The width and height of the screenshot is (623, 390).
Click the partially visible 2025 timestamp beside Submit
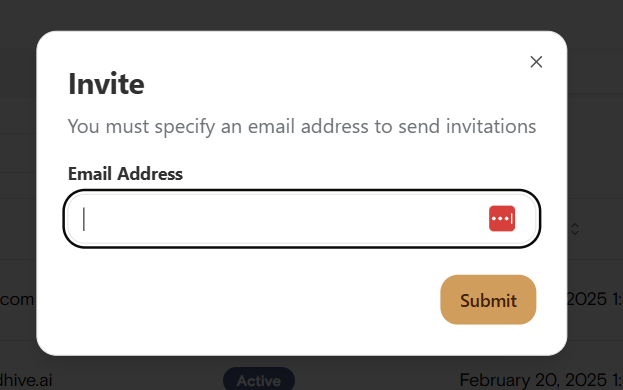click(594, 299)
